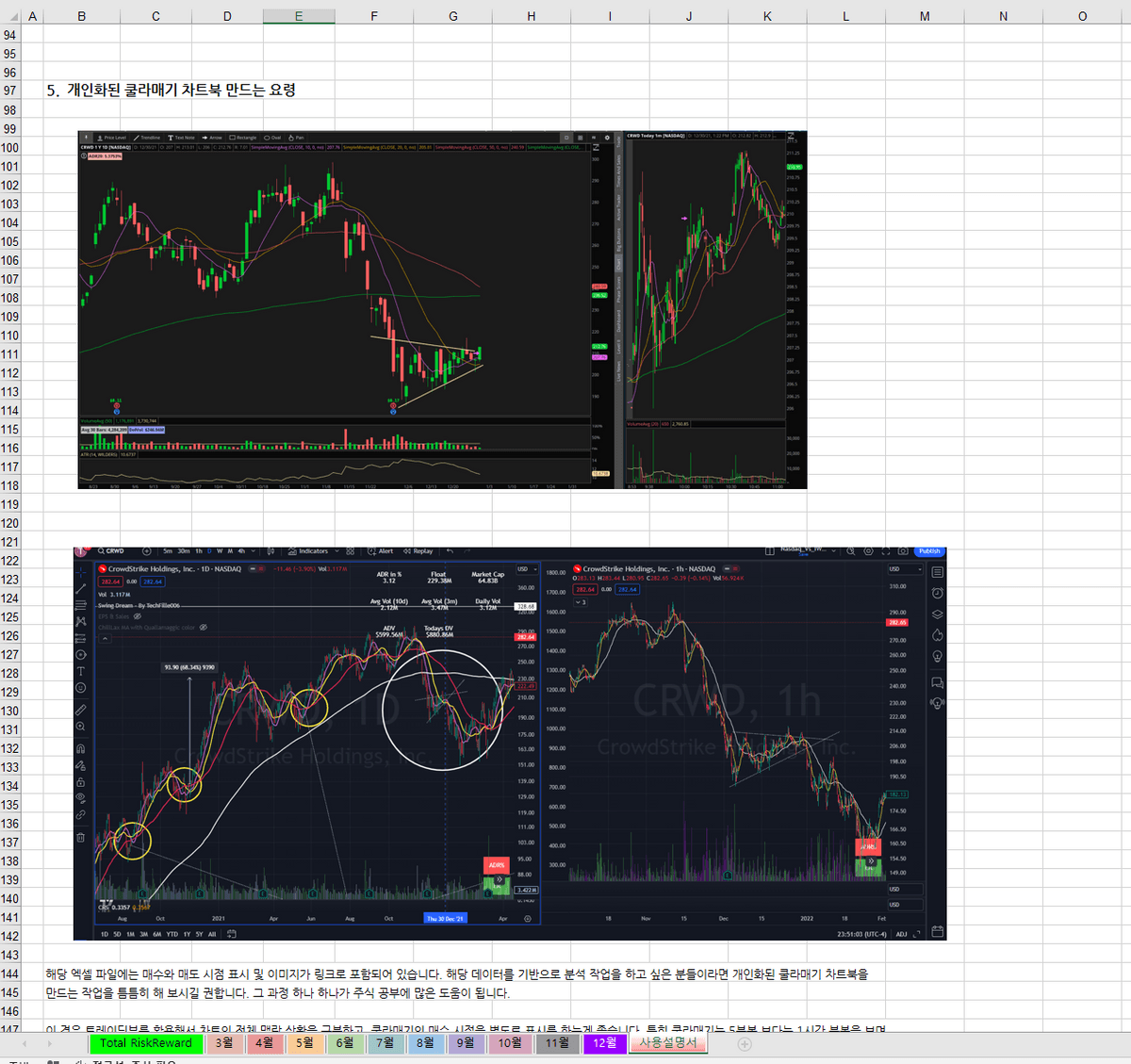Toggle the lock drawings icon

(81, 781)
